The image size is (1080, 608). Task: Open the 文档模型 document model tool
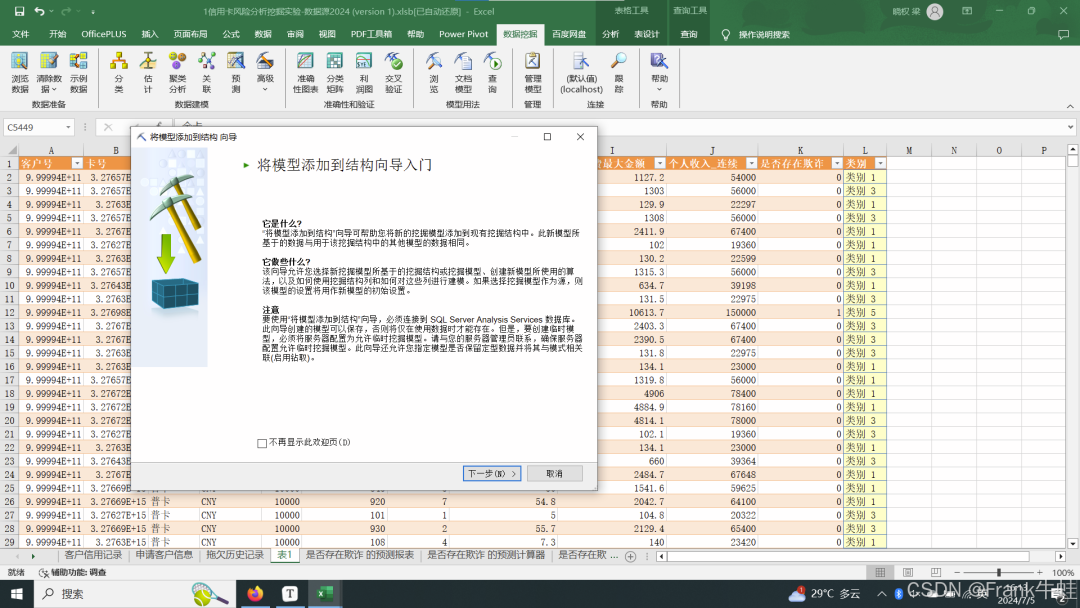pos(463,72)
